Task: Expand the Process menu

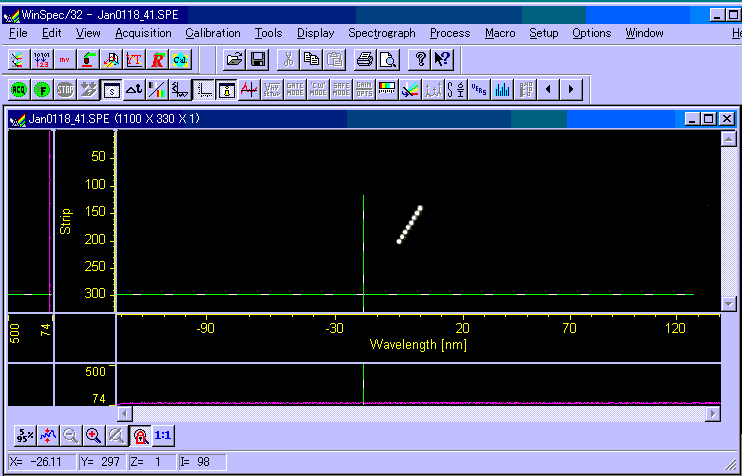Action: click(x=449, y=33)
